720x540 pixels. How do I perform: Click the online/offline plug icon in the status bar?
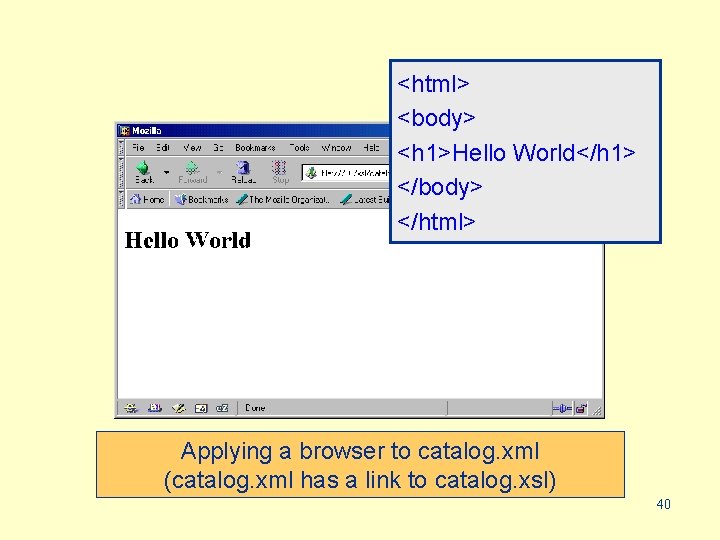562,408
